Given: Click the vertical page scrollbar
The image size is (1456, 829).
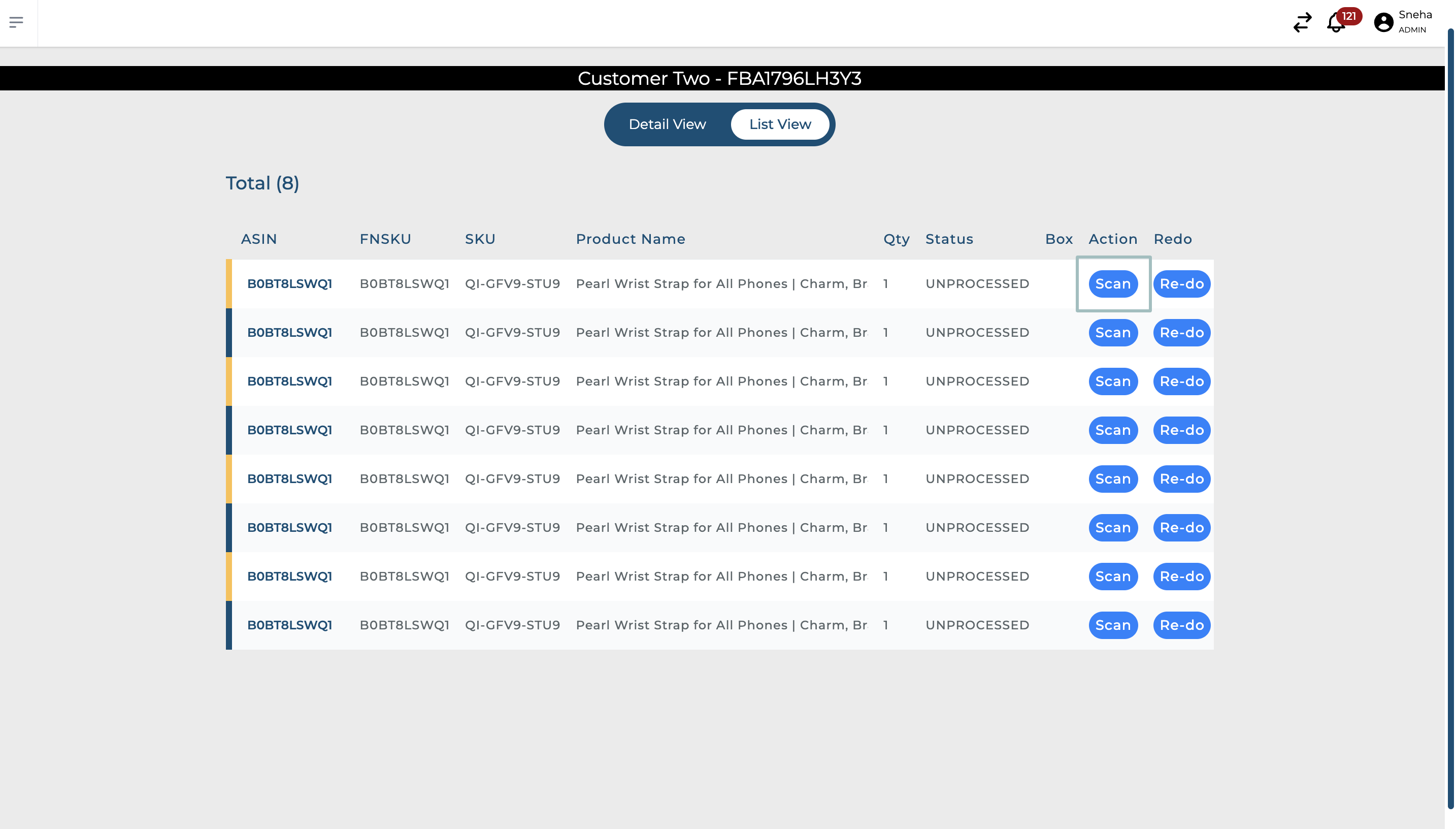Looking at the screenshot, I should [x=1450, y=419].
